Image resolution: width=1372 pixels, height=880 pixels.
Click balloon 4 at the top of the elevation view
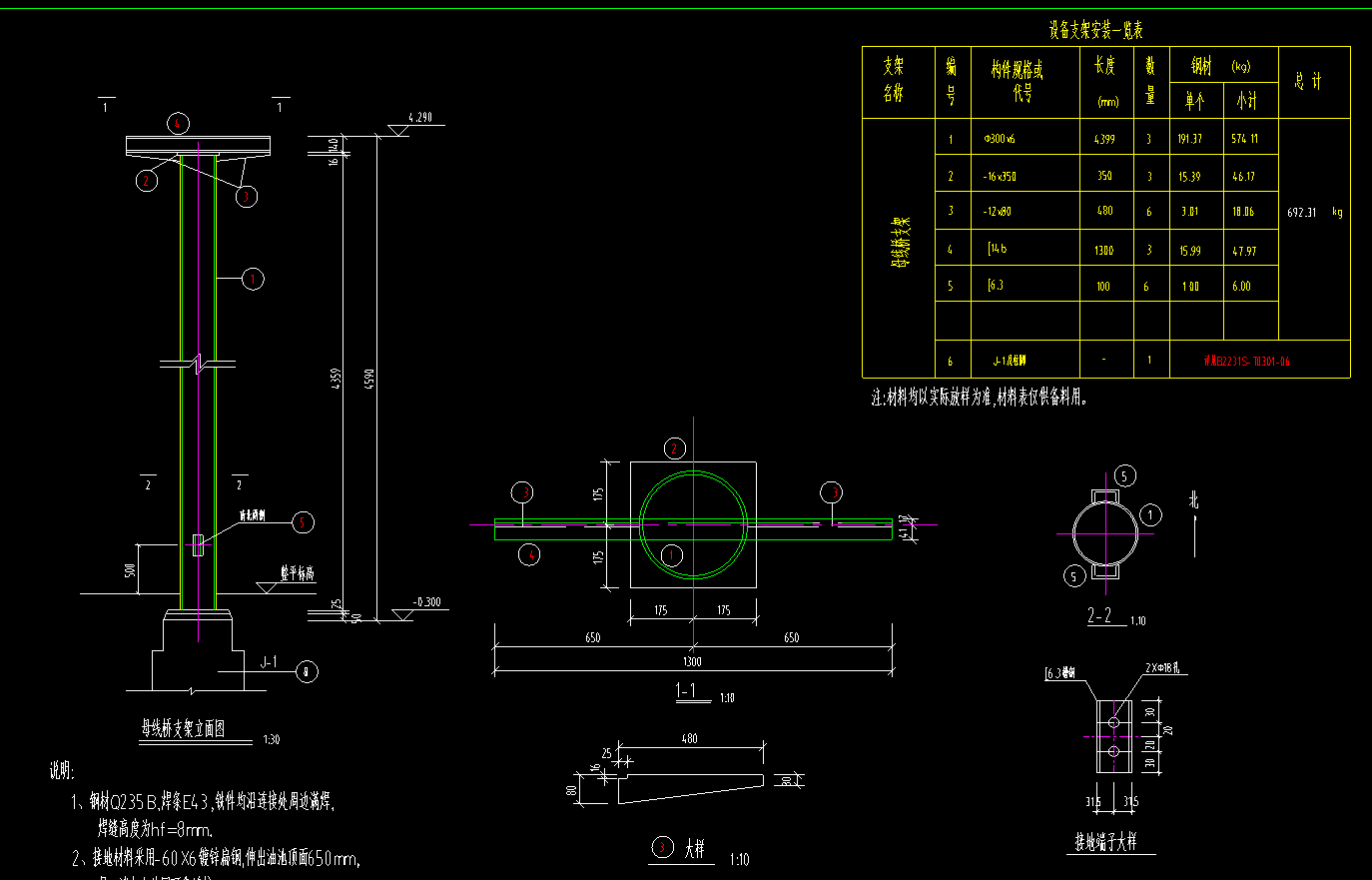[178, 124]
